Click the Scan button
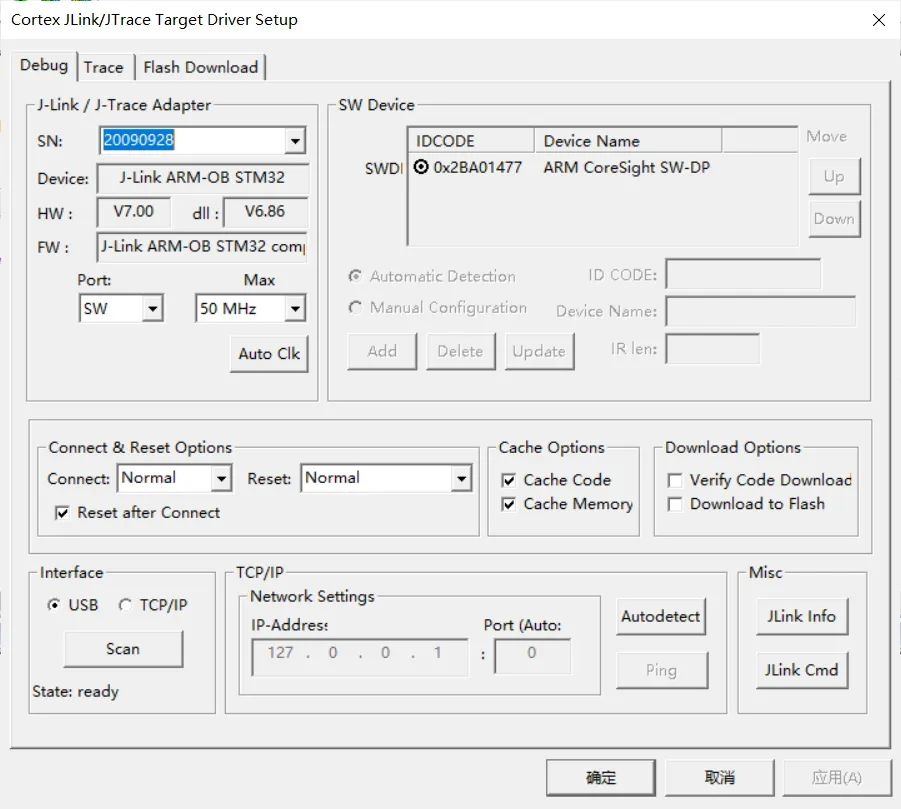Image resolution: width=901 pixels, height=809 pixels. pyautogui.click(x=123, y=649)
